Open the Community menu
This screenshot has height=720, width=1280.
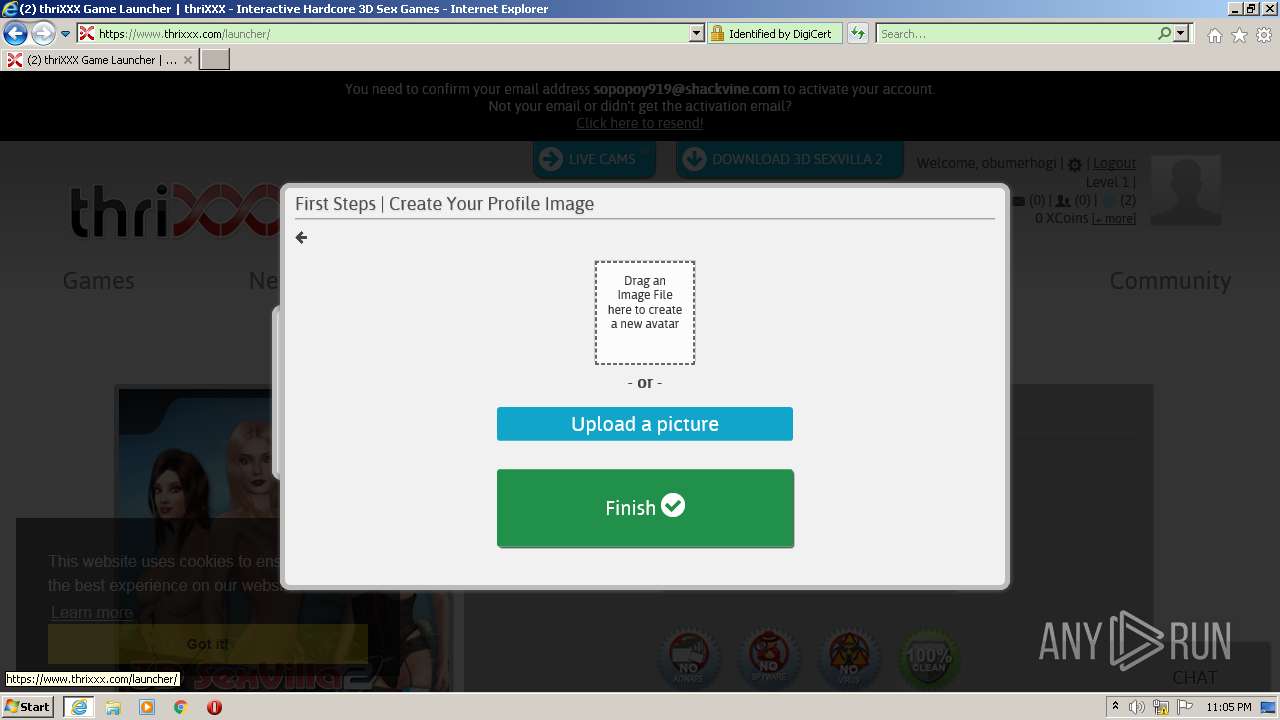[x=1170, y=281]
